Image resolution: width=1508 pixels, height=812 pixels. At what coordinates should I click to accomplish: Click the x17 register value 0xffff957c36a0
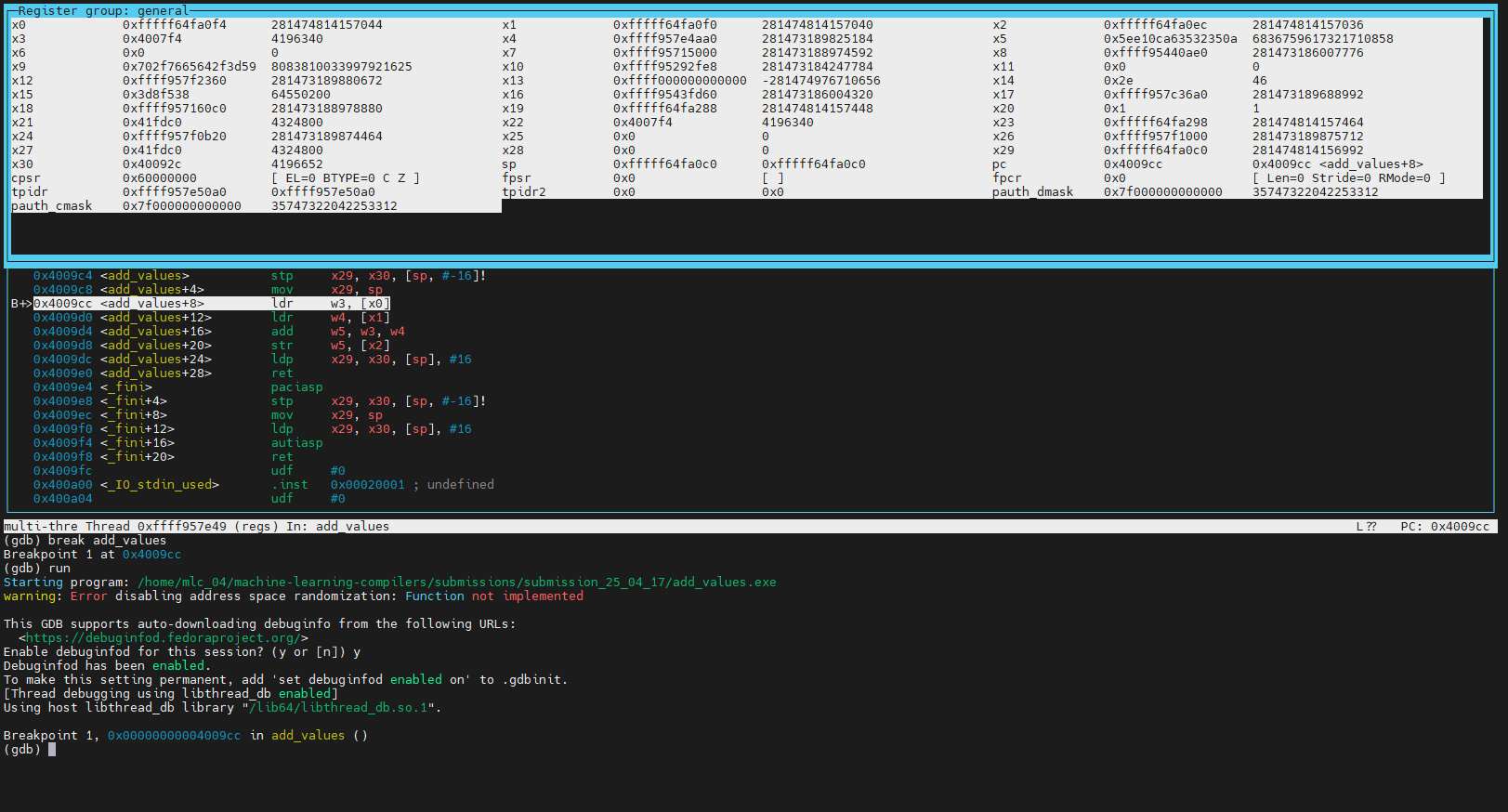(1156, 95)
